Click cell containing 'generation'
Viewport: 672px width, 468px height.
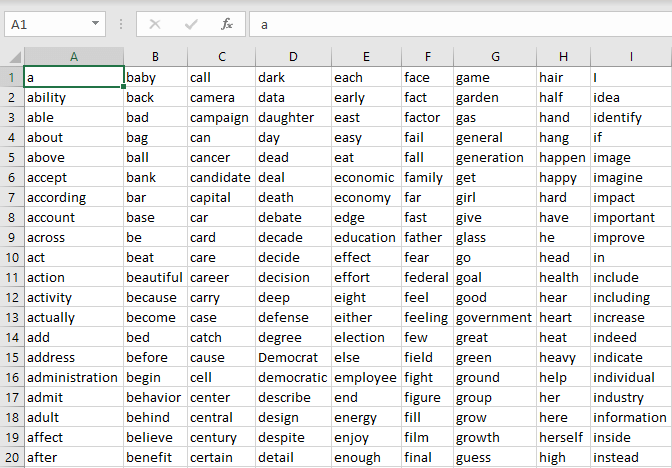coord(495,157)
